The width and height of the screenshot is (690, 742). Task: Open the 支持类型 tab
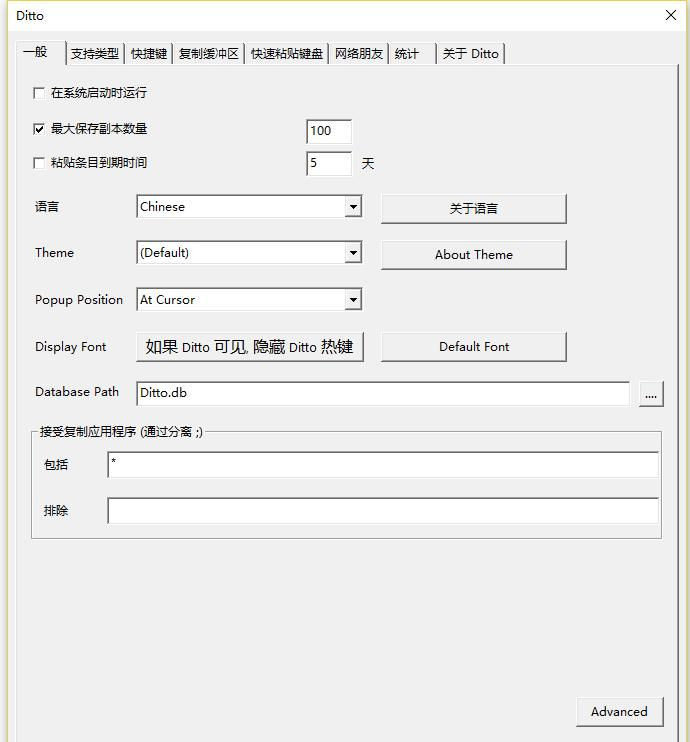point(95,53)
